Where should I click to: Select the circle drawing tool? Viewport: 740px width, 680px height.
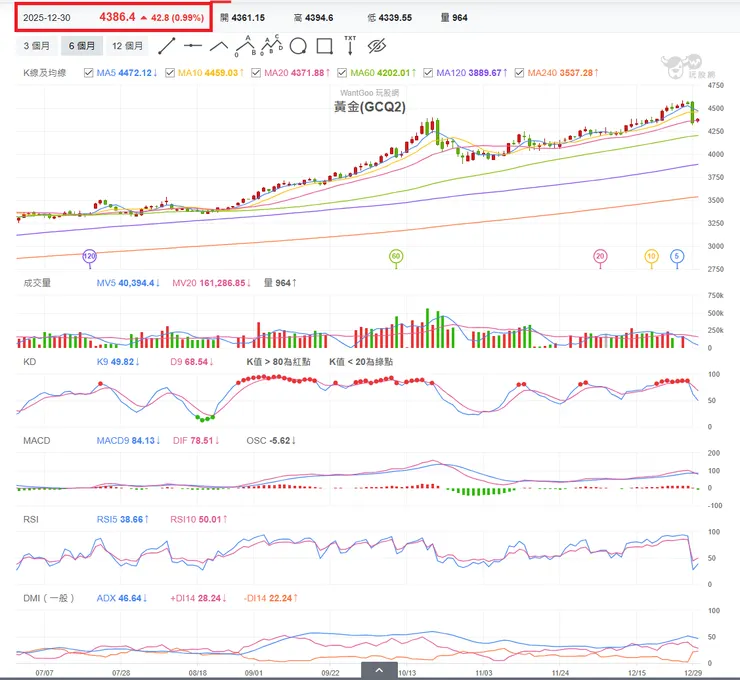coord(298,46)
